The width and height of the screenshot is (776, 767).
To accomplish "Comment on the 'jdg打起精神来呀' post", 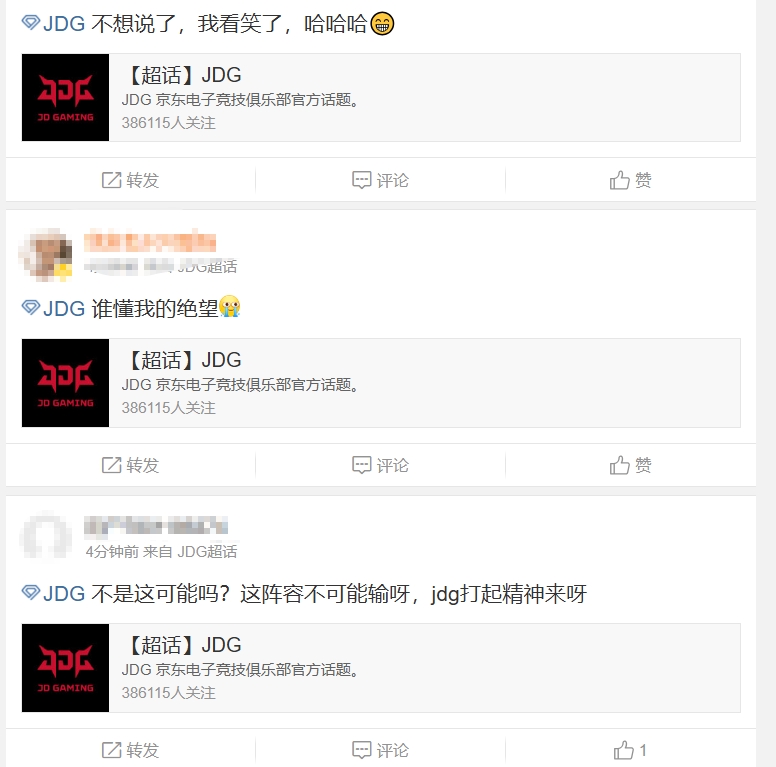I will coord(380,750).
